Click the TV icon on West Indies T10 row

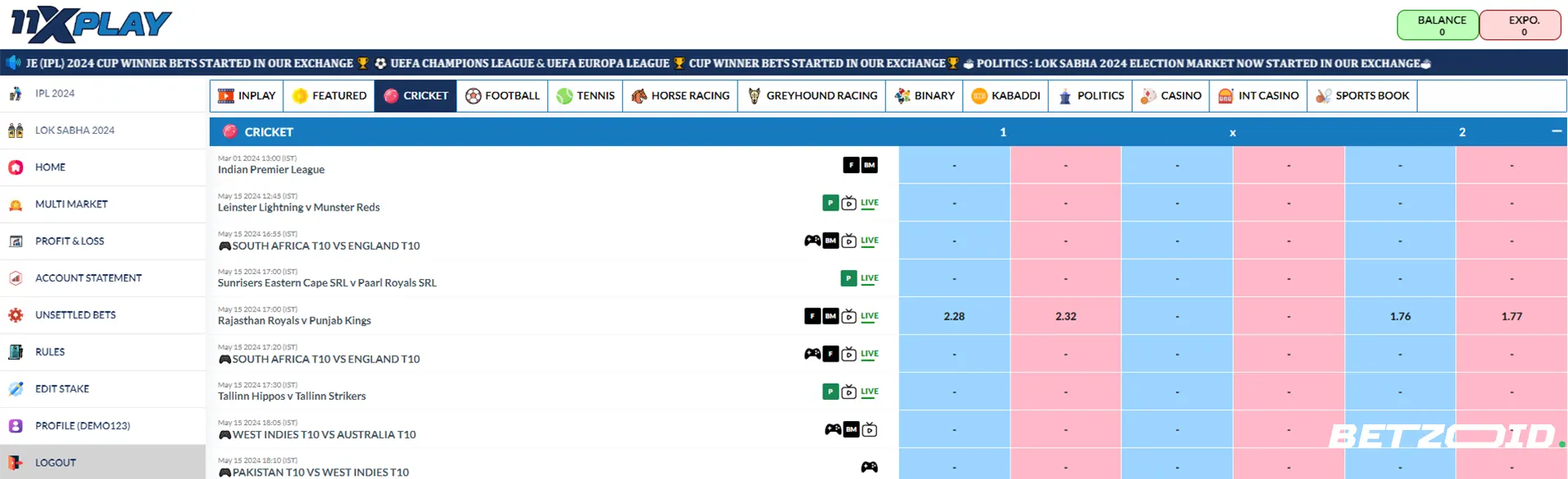pos(870,430)
